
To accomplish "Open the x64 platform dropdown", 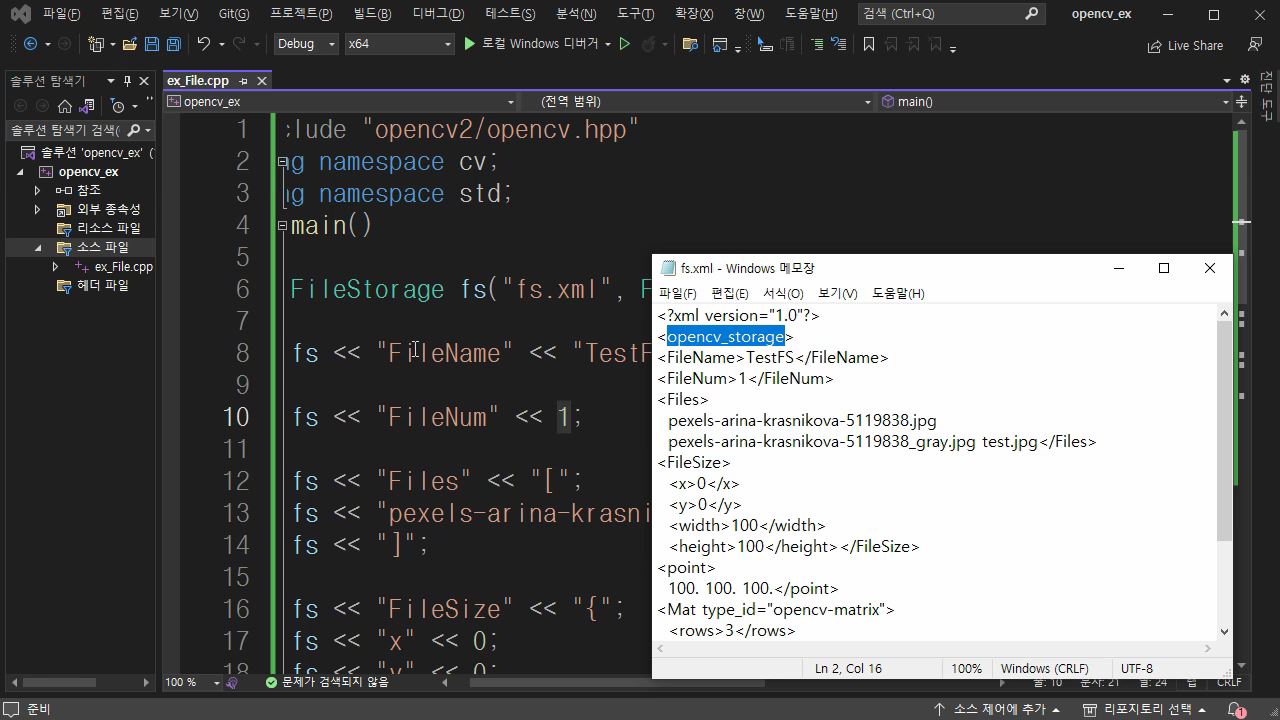I will 399,44.
